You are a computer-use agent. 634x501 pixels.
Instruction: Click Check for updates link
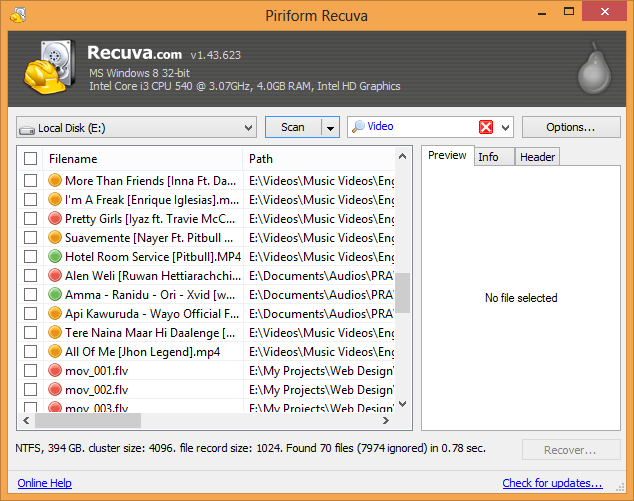click(x=552, y=483)
